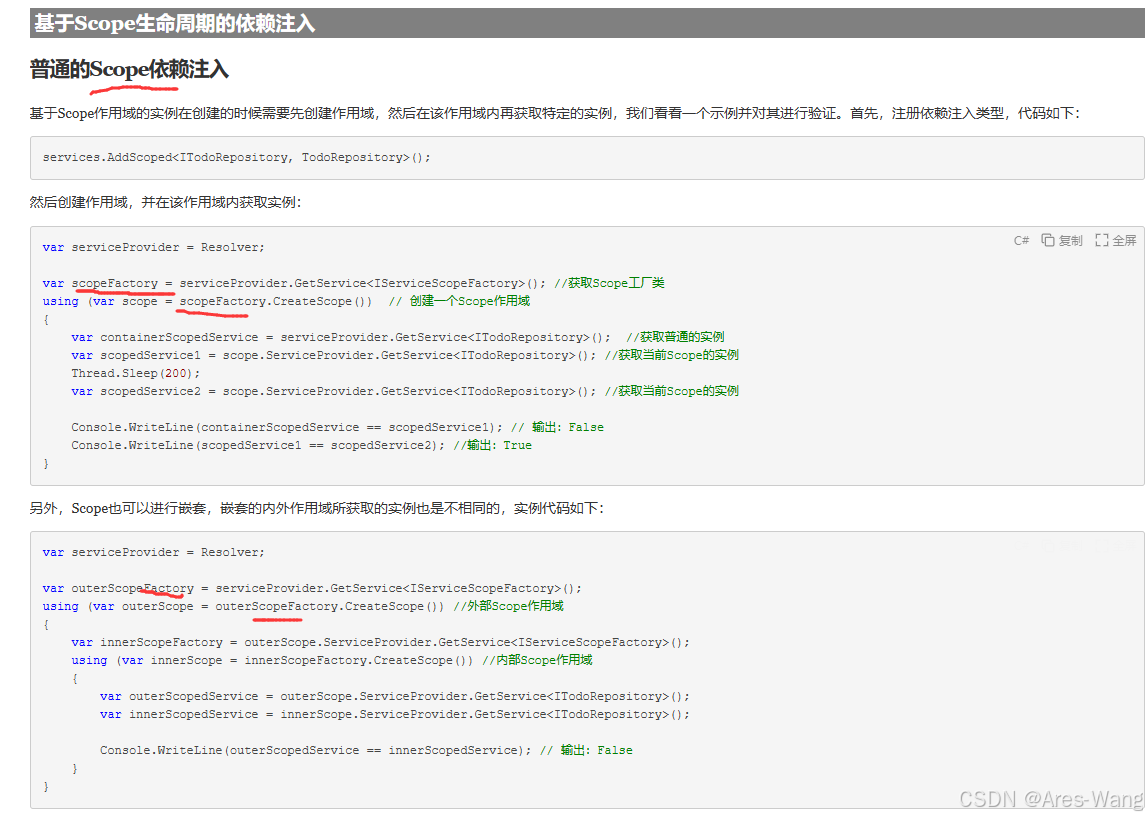Image resolution: width=1147 pixels, height=819 pixels.
Task: Open the CSDN watermark logo
Action: click(x=987, y=799)
